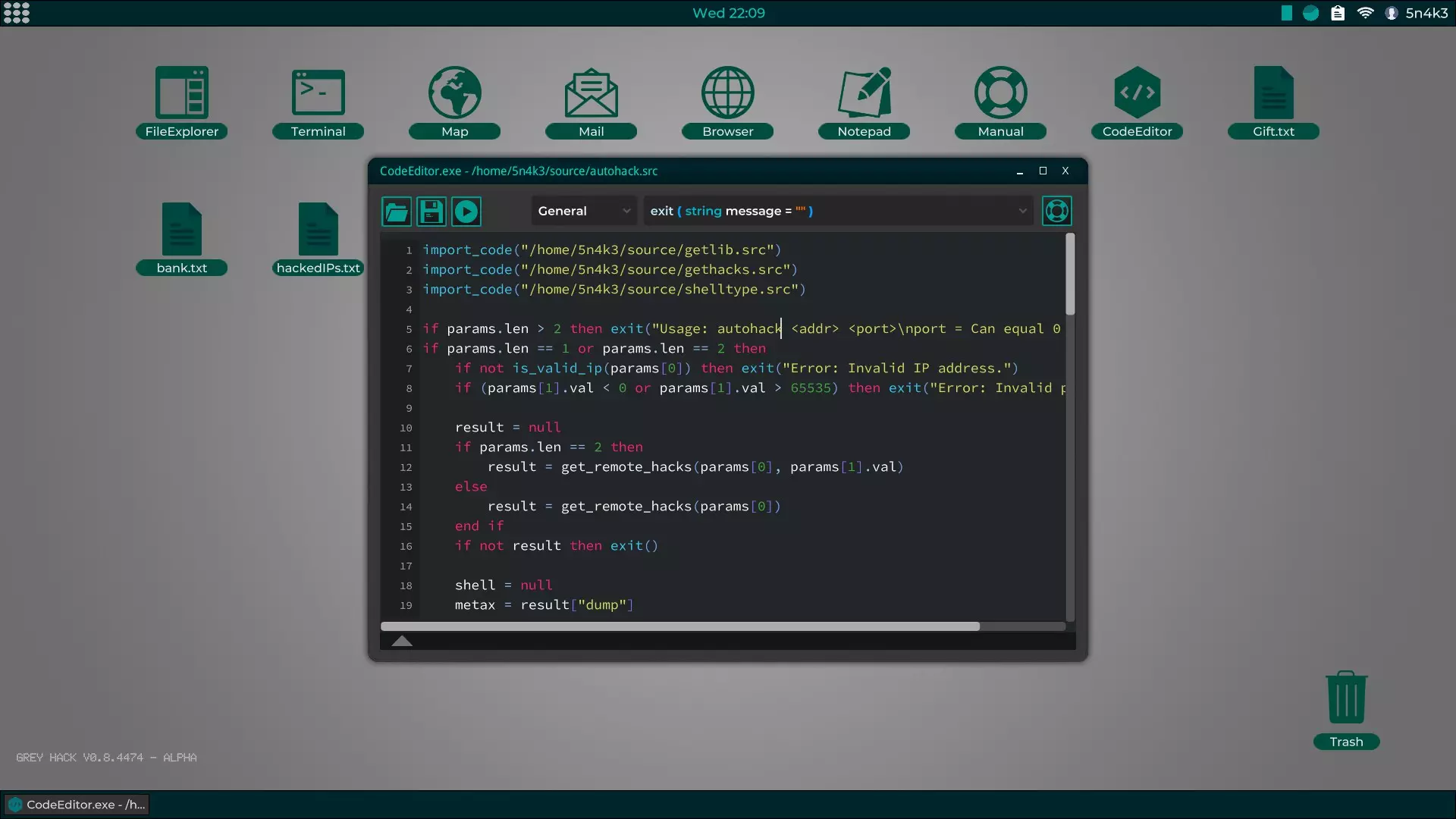Click the Wi-Fi status icon
This screenshot has width=1456, height=819.
tap(1365, 13)
